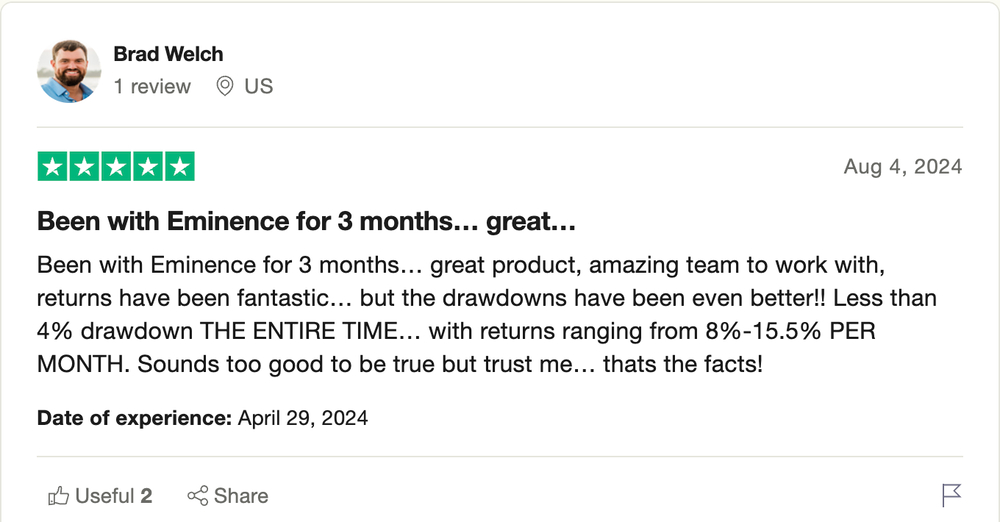
Task: Click the "April 29, 2024" experience date
Action: coord(303,418)
